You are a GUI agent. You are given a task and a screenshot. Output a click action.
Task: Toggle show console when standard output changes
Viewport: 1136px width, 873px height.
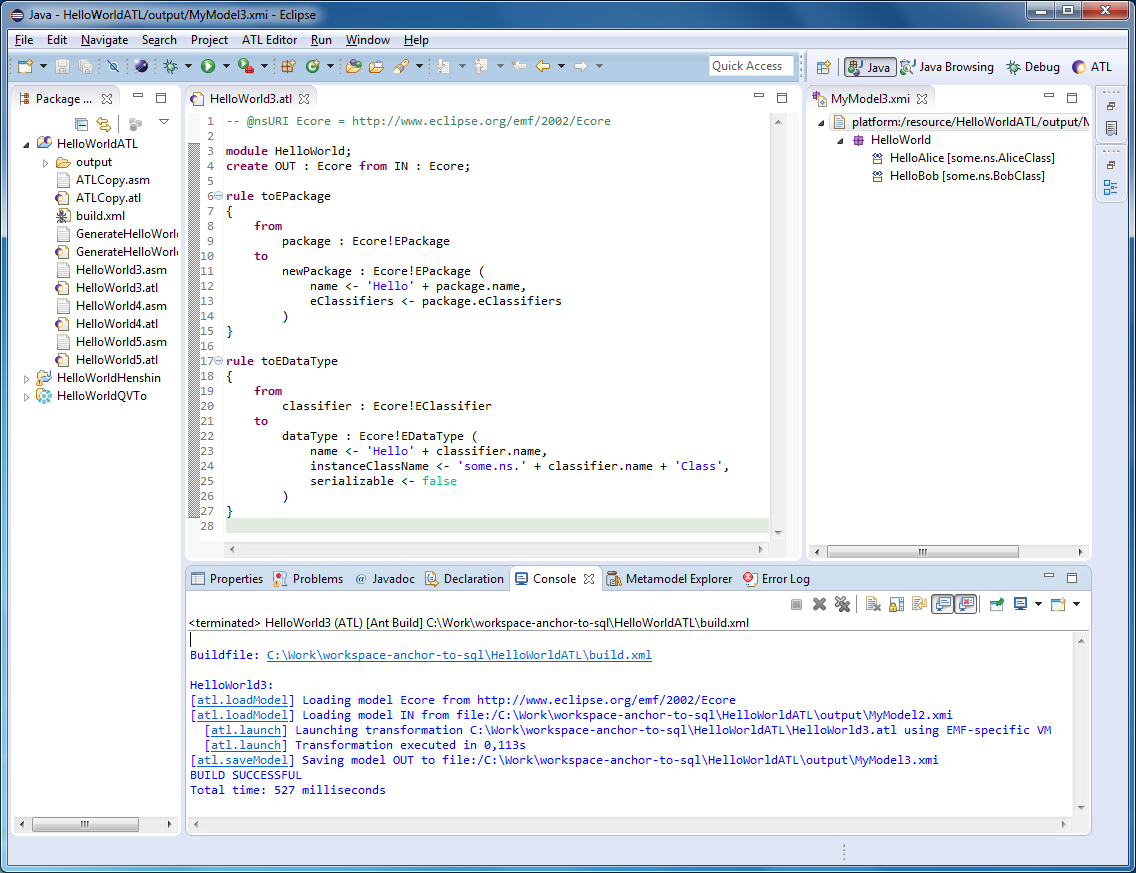(942, 604)
